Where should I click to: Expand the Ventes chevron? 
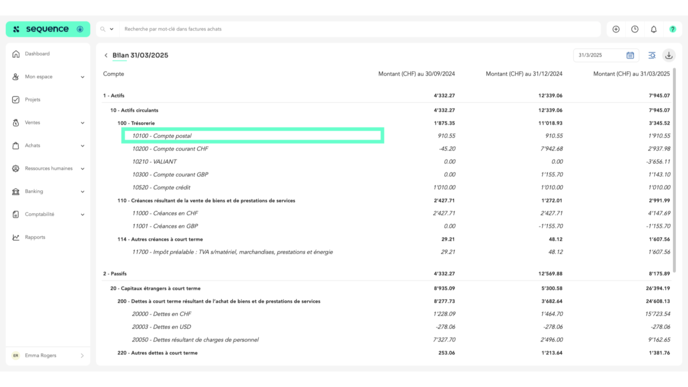[x=82, y=123]
